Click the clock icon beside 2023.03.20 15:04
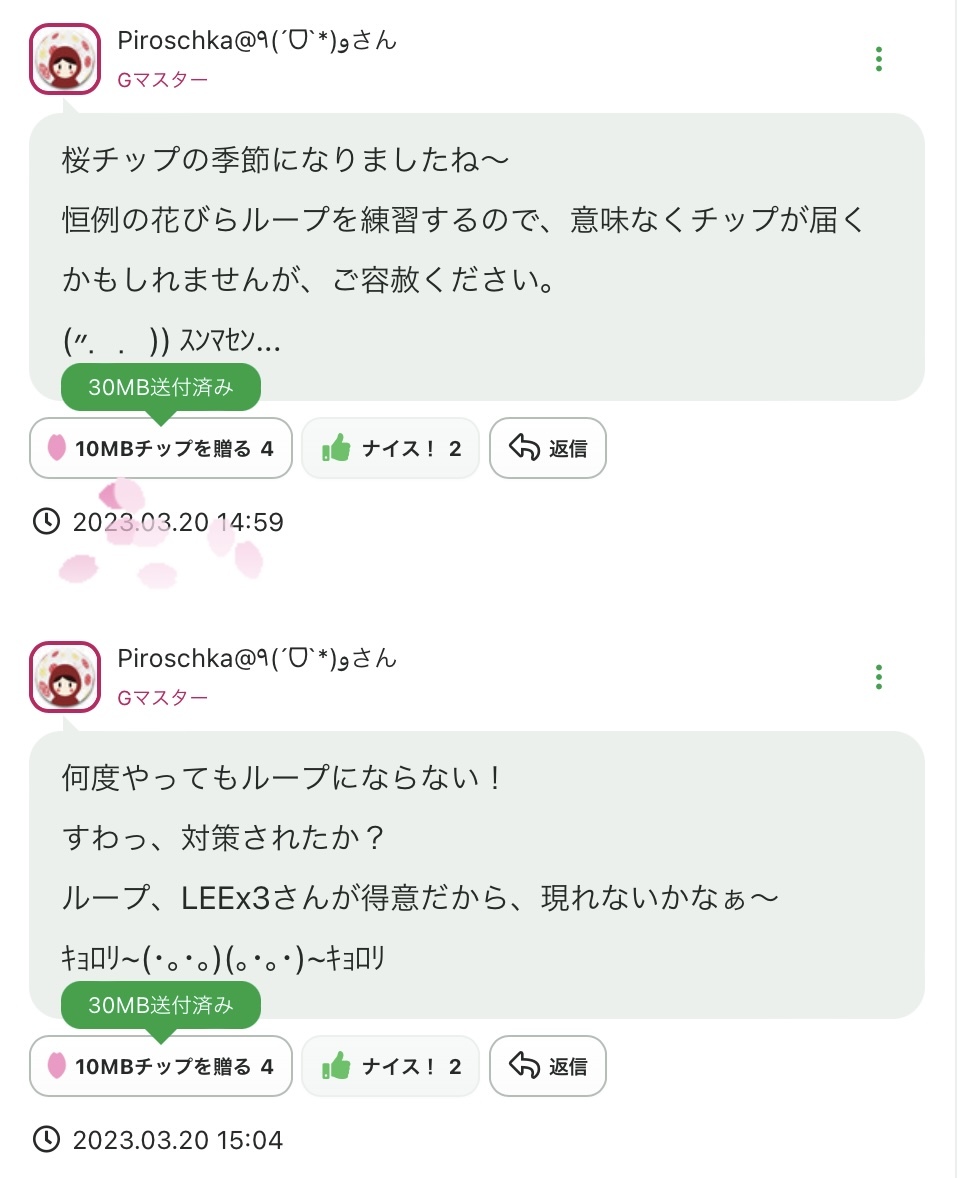 coord(46,1139)
